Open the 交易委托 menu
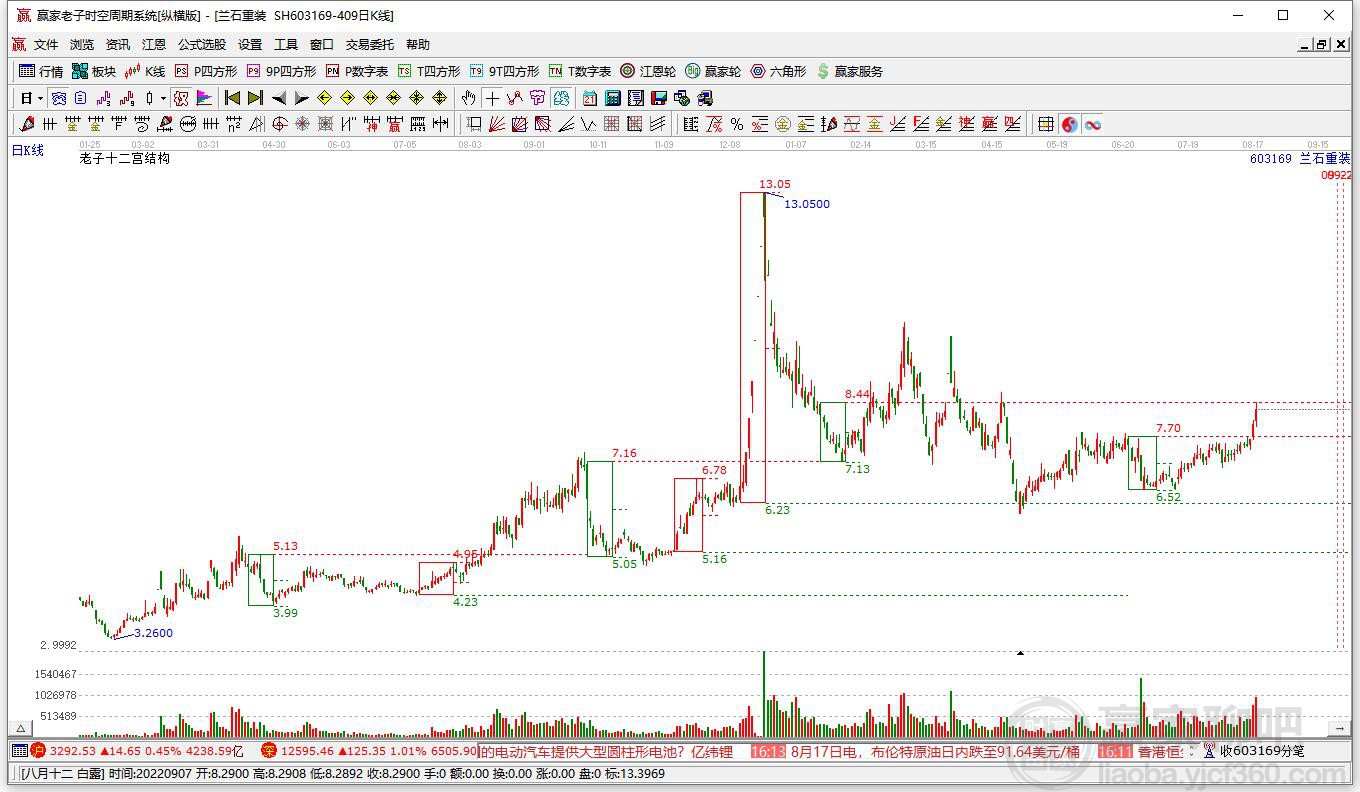Screen dimensions: 1360x792 pos(370,45)
